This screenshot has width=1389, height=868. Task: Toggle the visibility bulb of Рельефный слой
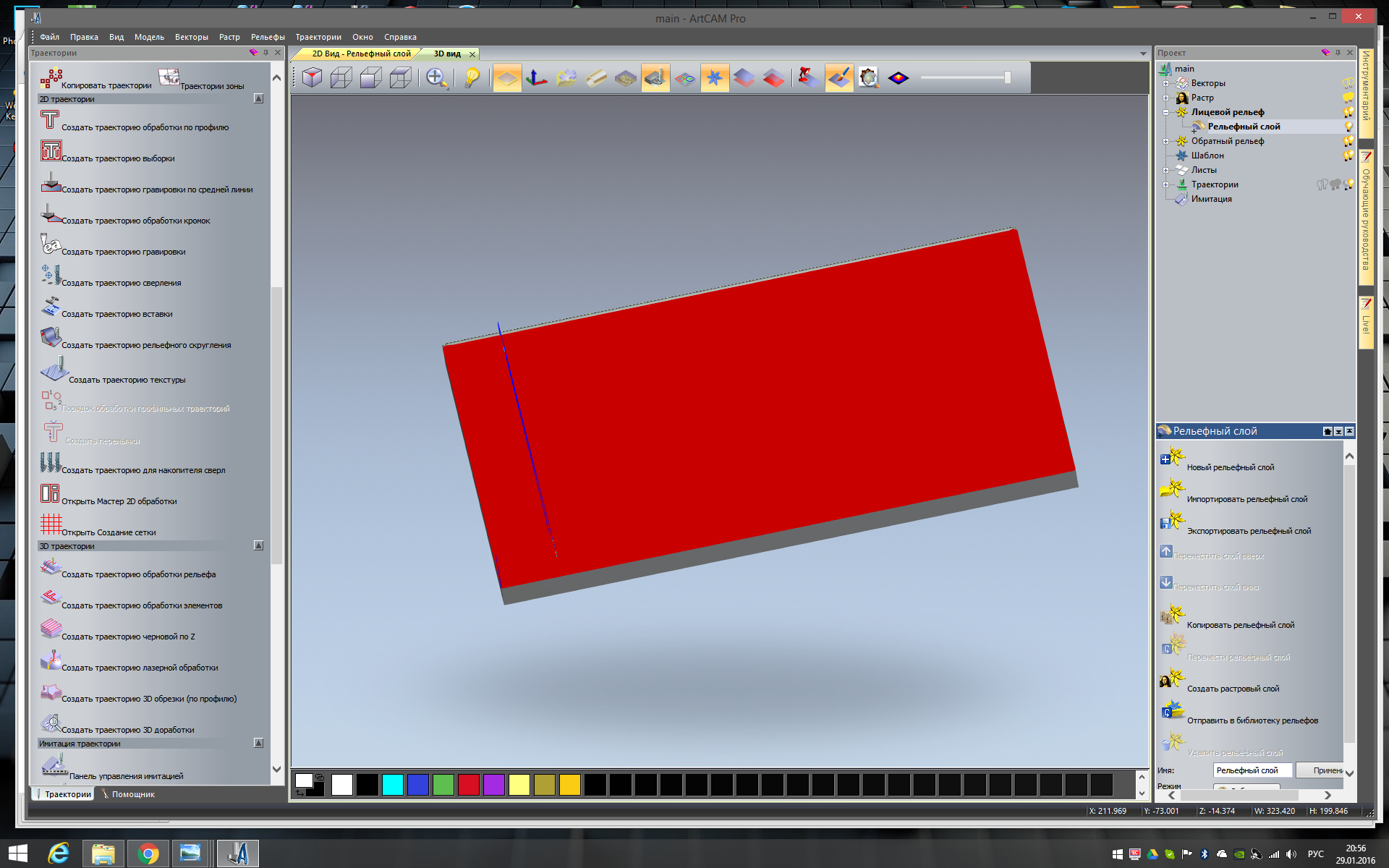[1348, 127]
